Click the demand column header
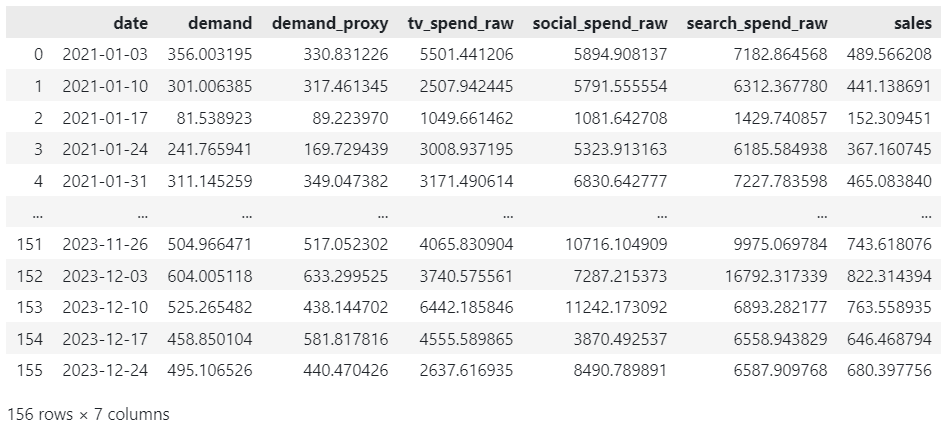The width and height of the screenshot is (949, 439). tap(220, 23)
